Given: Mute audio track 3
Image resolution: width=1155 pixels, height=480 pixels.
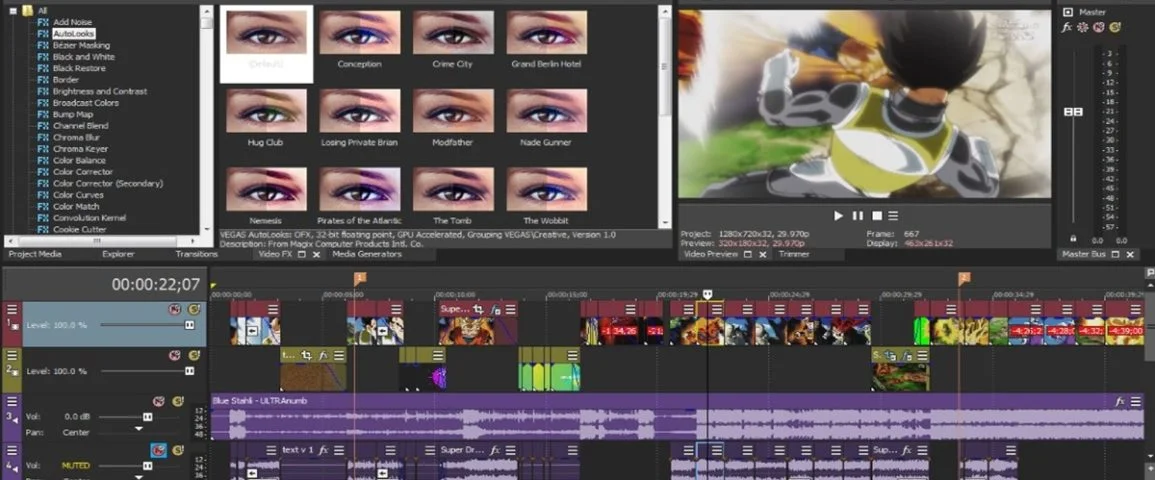Looking at the screenshot, I should point(158,401).
